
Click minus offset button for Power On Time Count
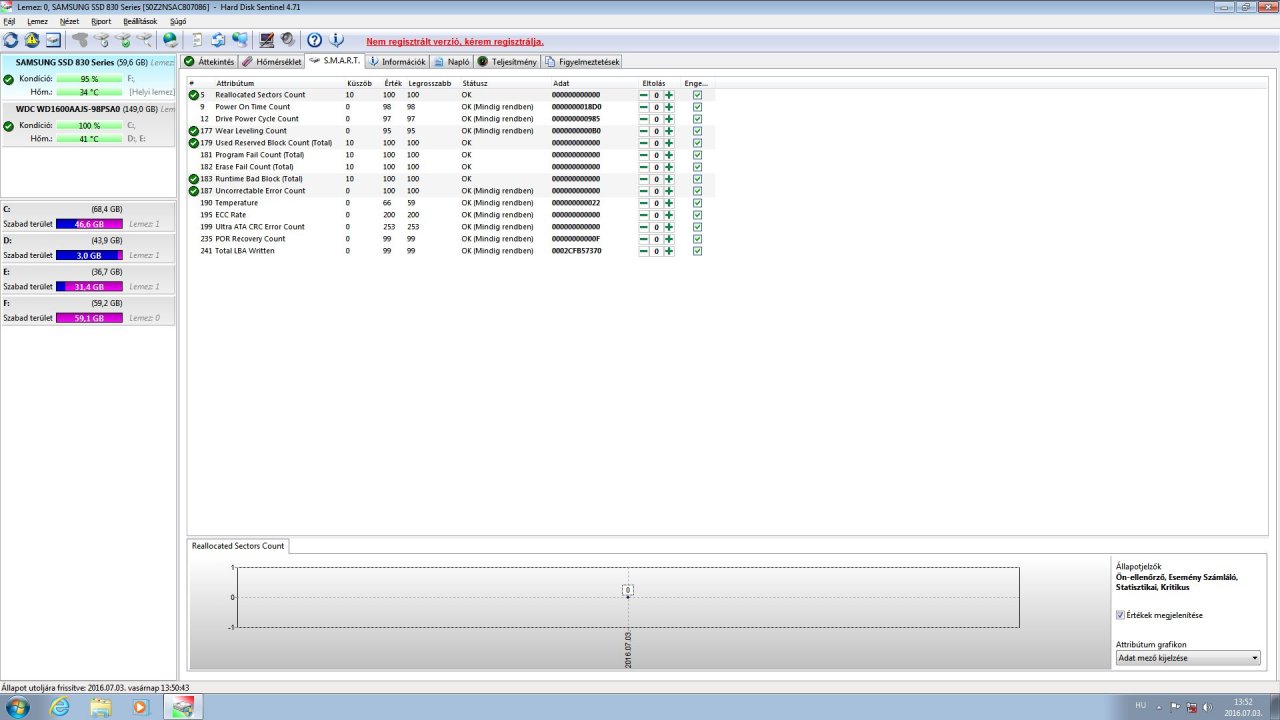coord(643,107)
